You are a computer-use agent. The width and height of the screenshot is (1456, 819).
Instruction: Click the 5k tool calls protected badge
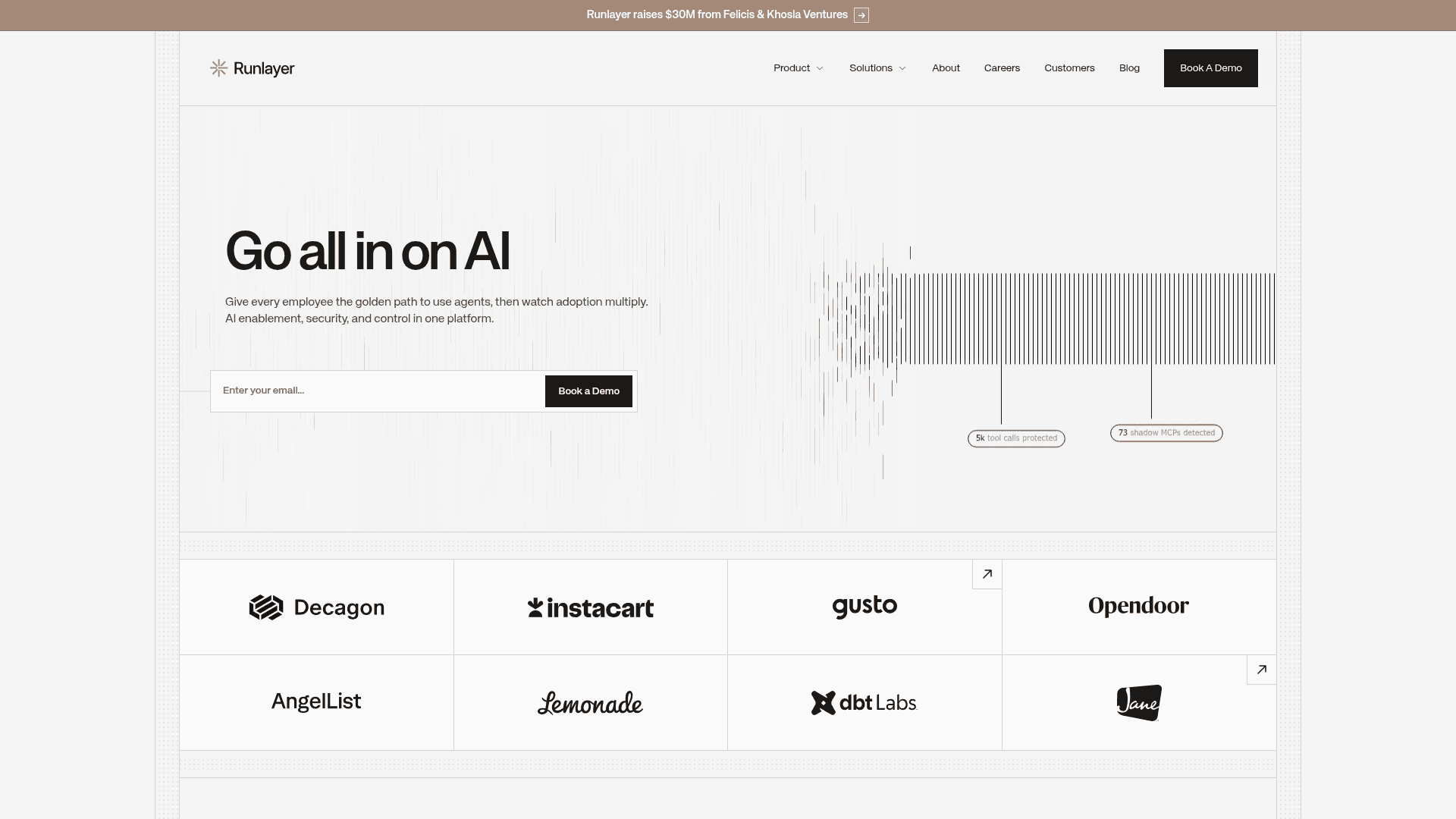[x=1016, y=438]
